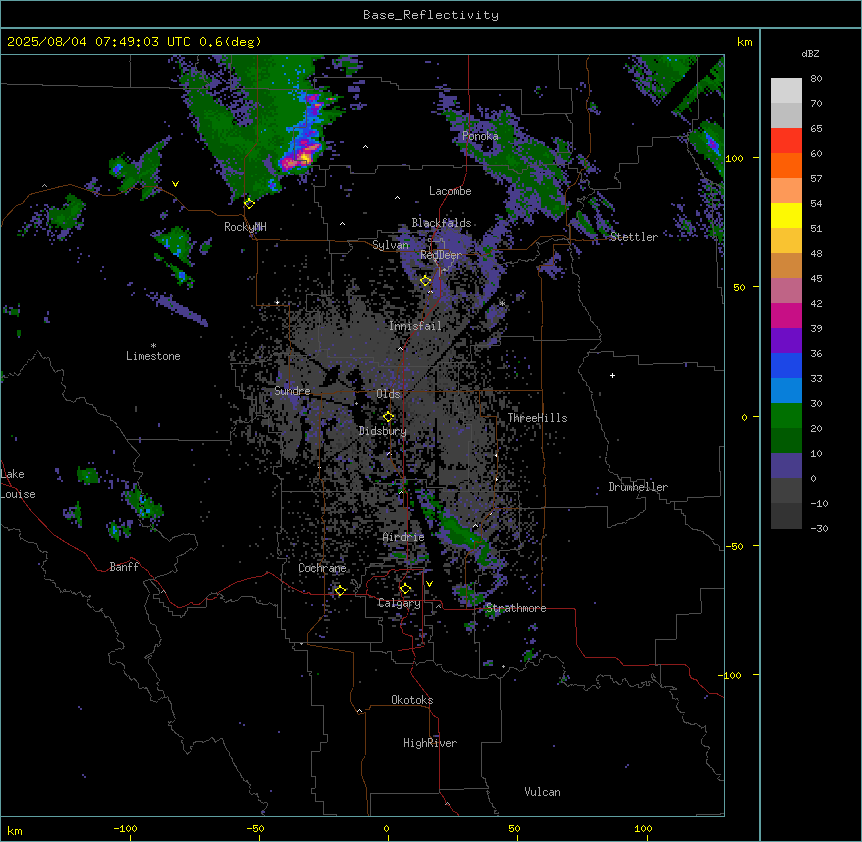This screenshot has width=862, height=842.
Task: Click the bright green swatch between 30 and 20 dBZ
Action: pyautogui.click(x=786, y=416)
